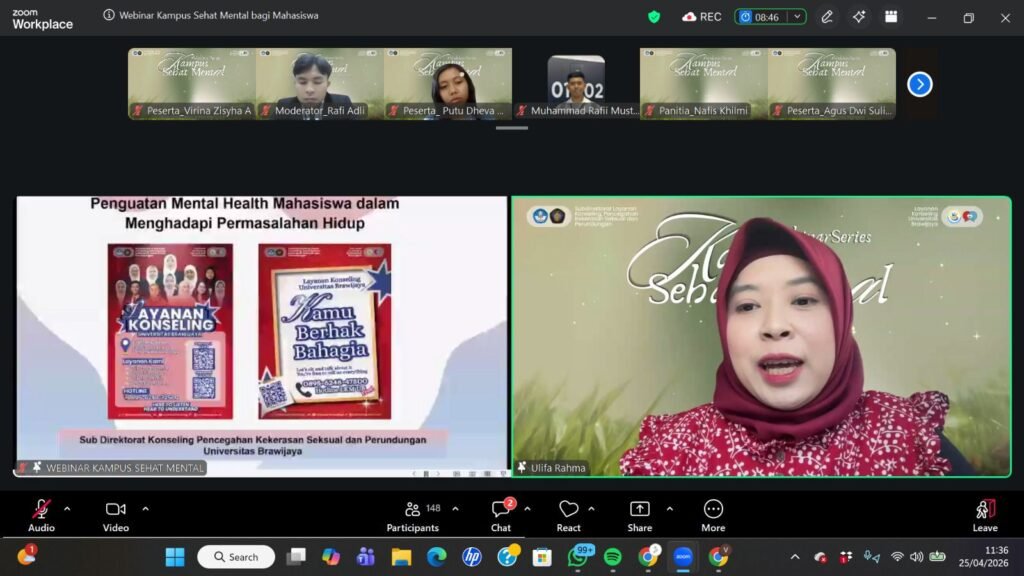Viewport: 1024px width, 576px height.
Task: Open the timer dropdown arrow
Action: point(797,17)
